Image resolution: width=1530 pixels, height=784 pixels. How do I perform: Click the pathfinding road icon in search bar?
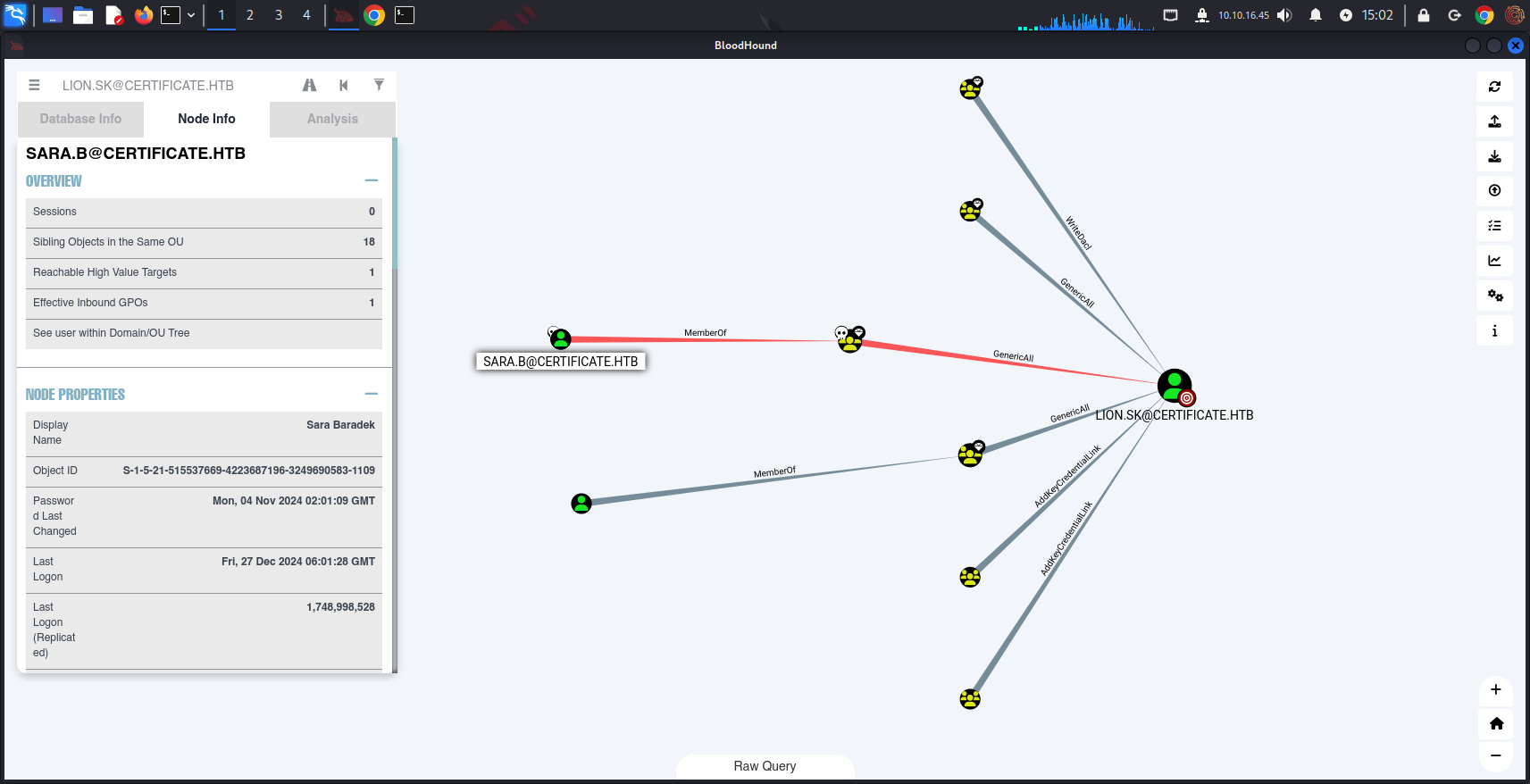pyautogui.click(x=309, y=86)
